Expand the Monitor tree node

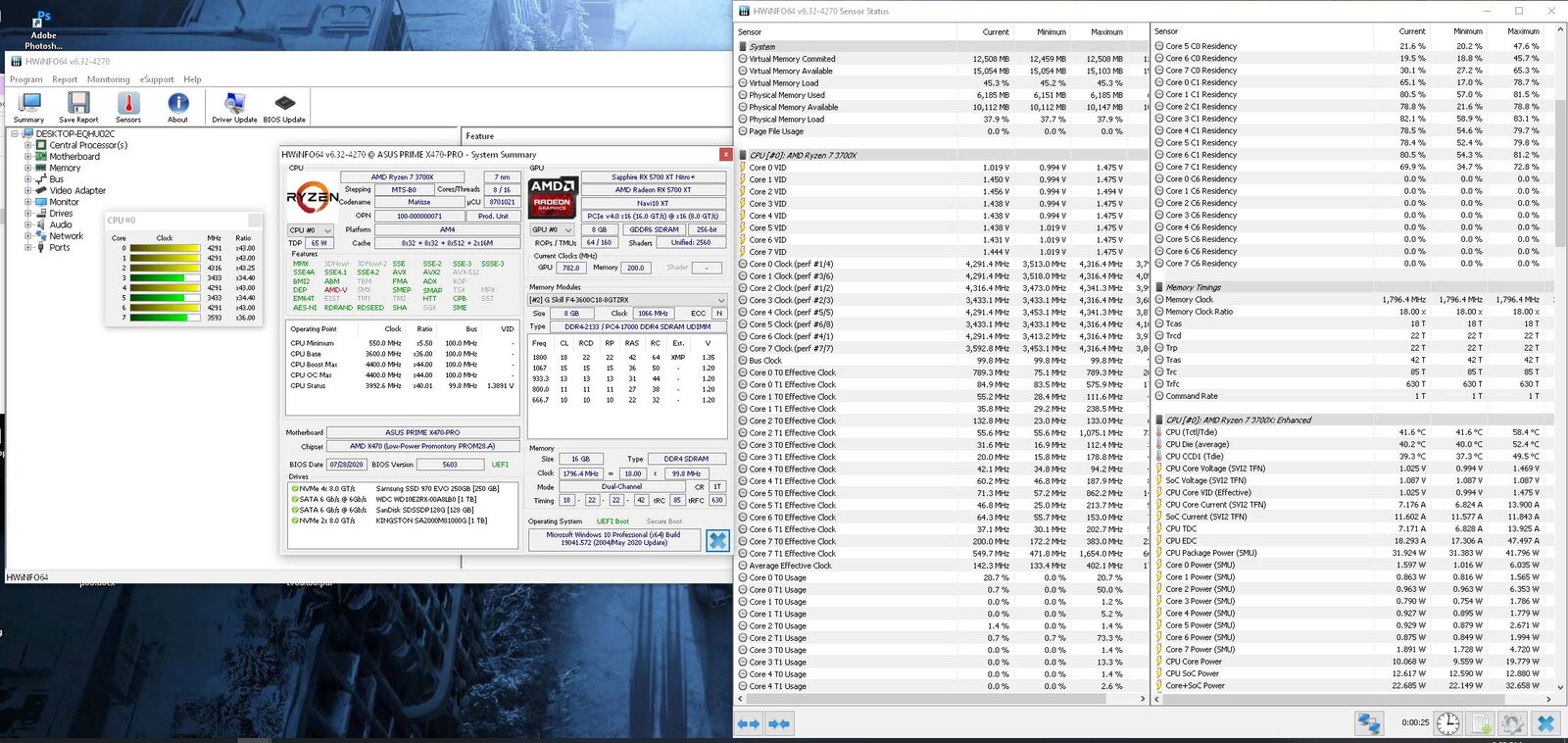[27, 202]
